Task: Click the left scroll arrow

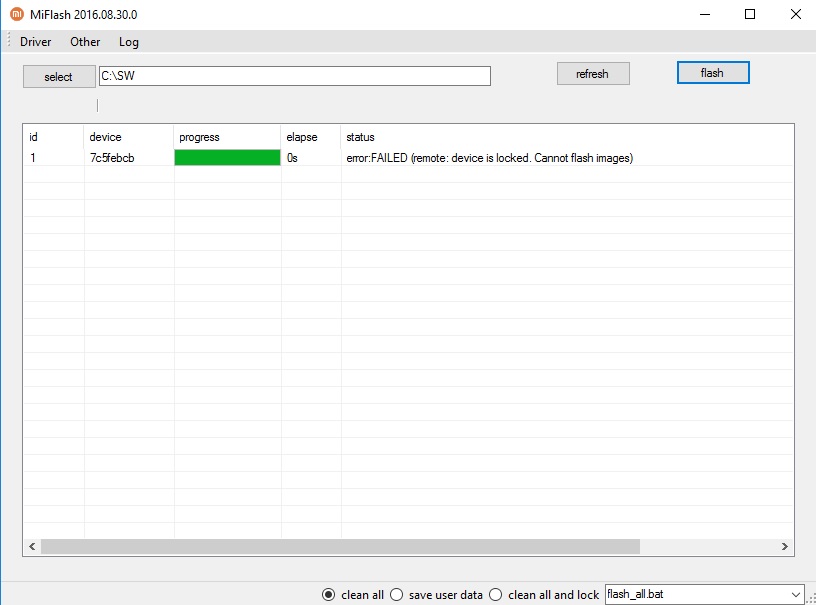Action: click(32, 546)
